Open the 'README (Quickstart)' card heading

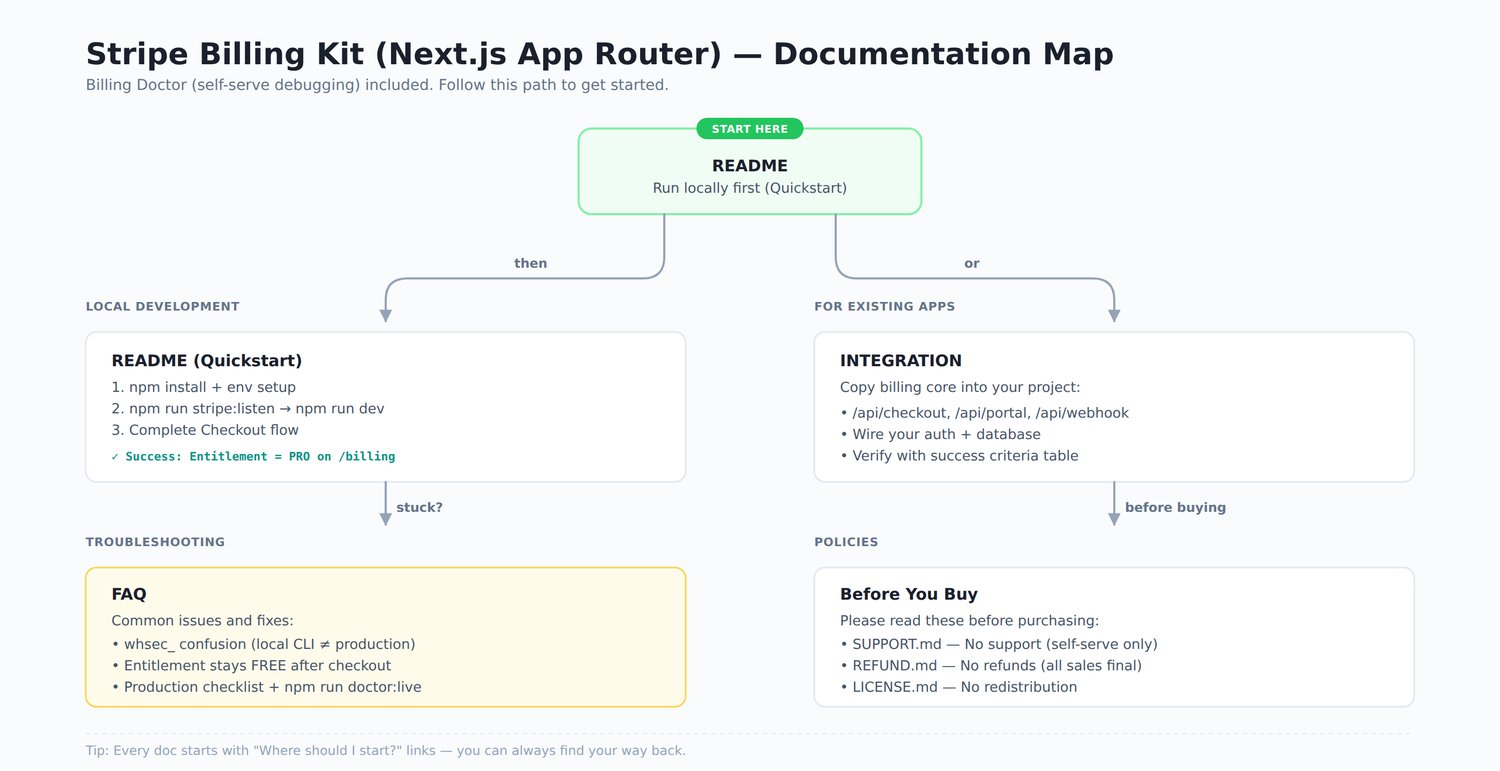tap(207, 361)
